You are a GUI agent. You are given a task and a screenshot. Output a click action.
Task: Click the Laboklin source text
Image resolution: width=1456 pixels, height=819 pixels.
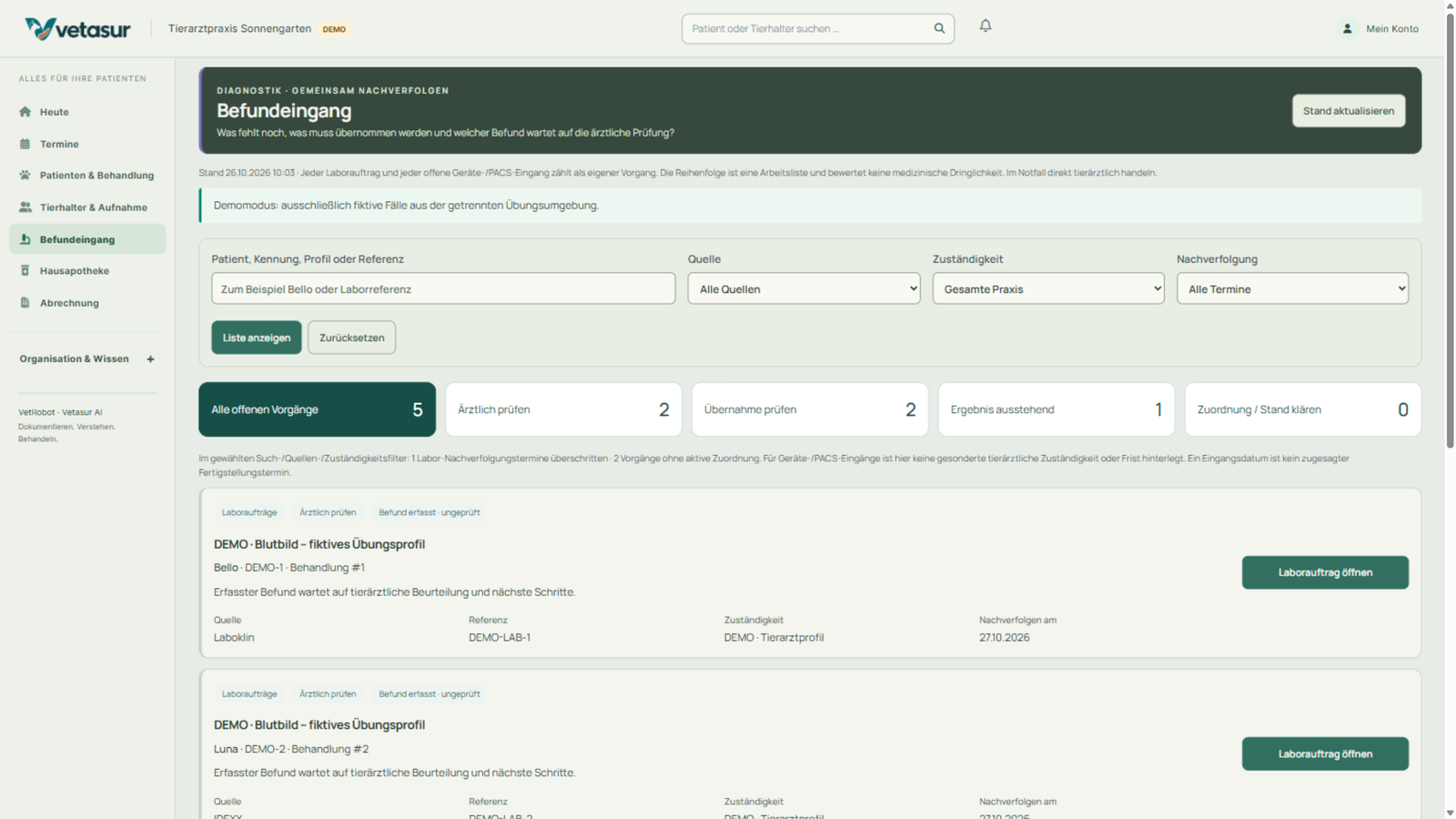[x=234, y=638]
